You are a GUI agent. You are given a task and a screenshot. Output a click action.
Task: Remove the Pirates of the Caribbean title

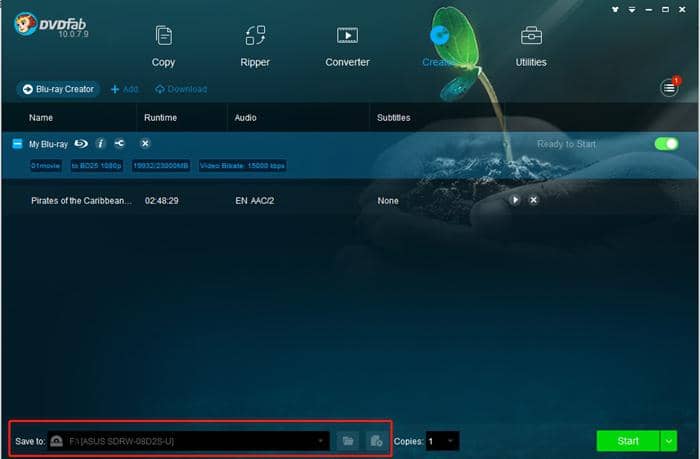click(533, 200)
